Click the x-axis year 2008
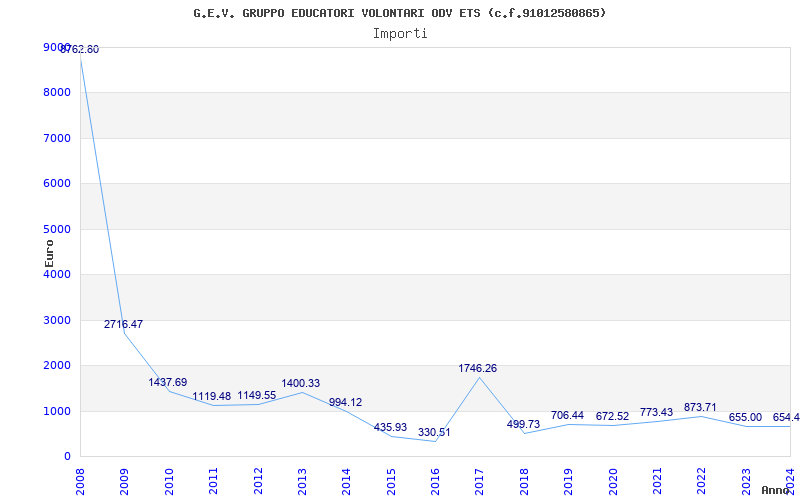The image size is (800, 500). click(80, 481)
